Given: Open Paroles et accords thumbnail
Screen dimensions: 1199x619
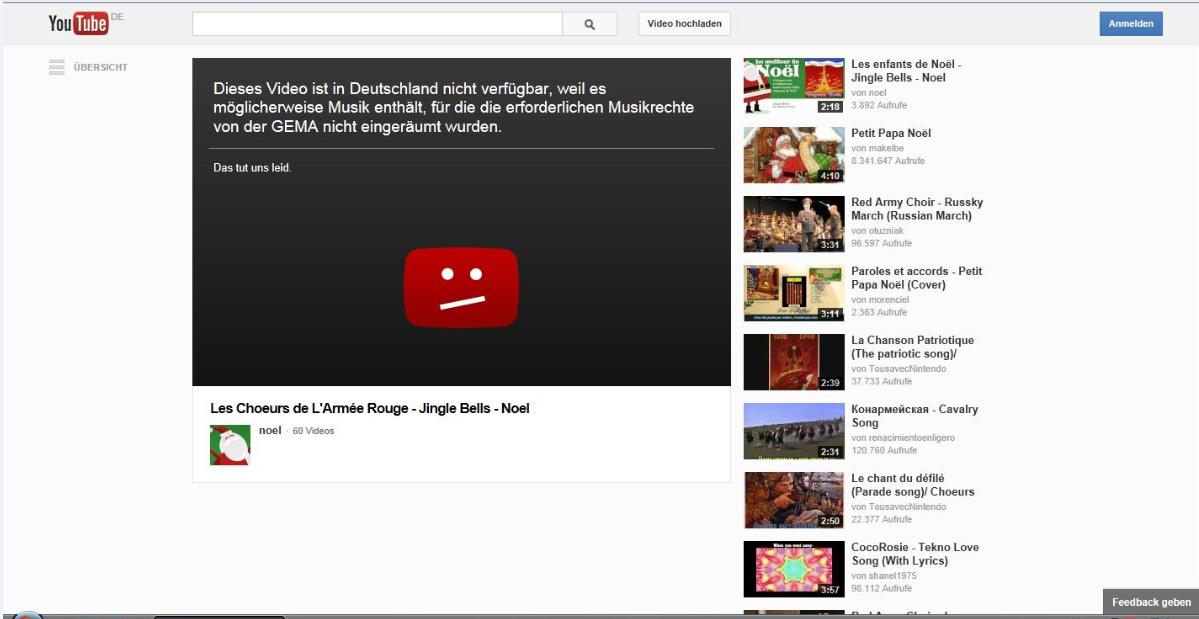Looking at the screenshot, I should [x=794, y=293].
